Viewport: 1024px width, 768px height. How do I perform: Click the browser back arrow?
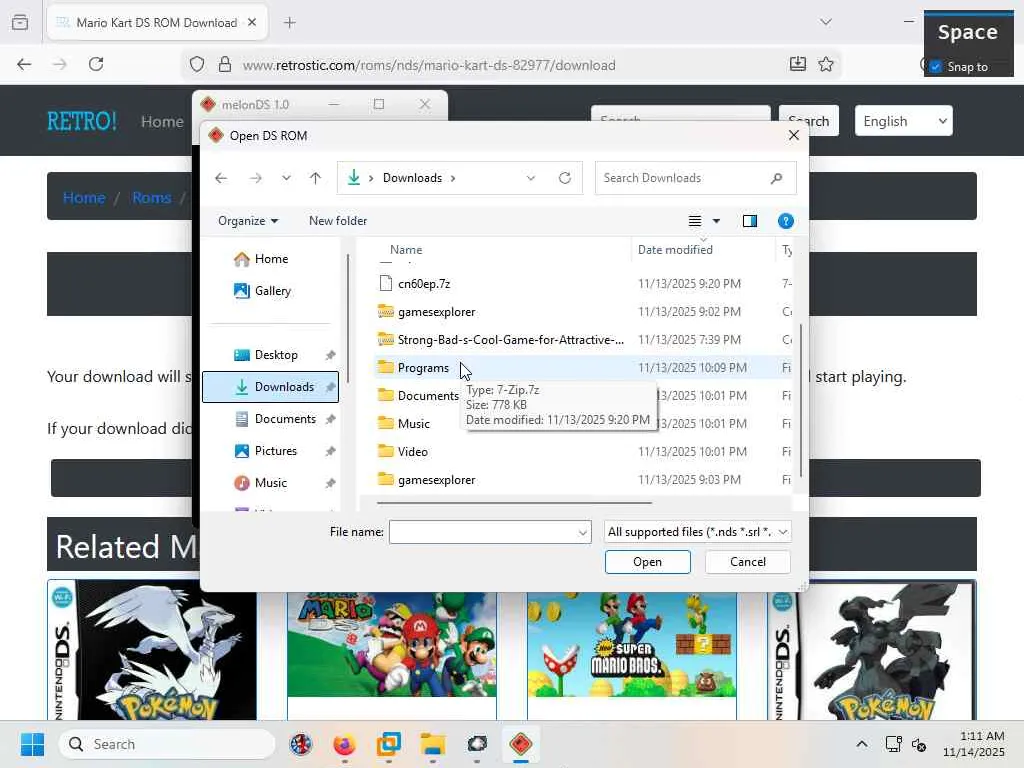point(24,64)
